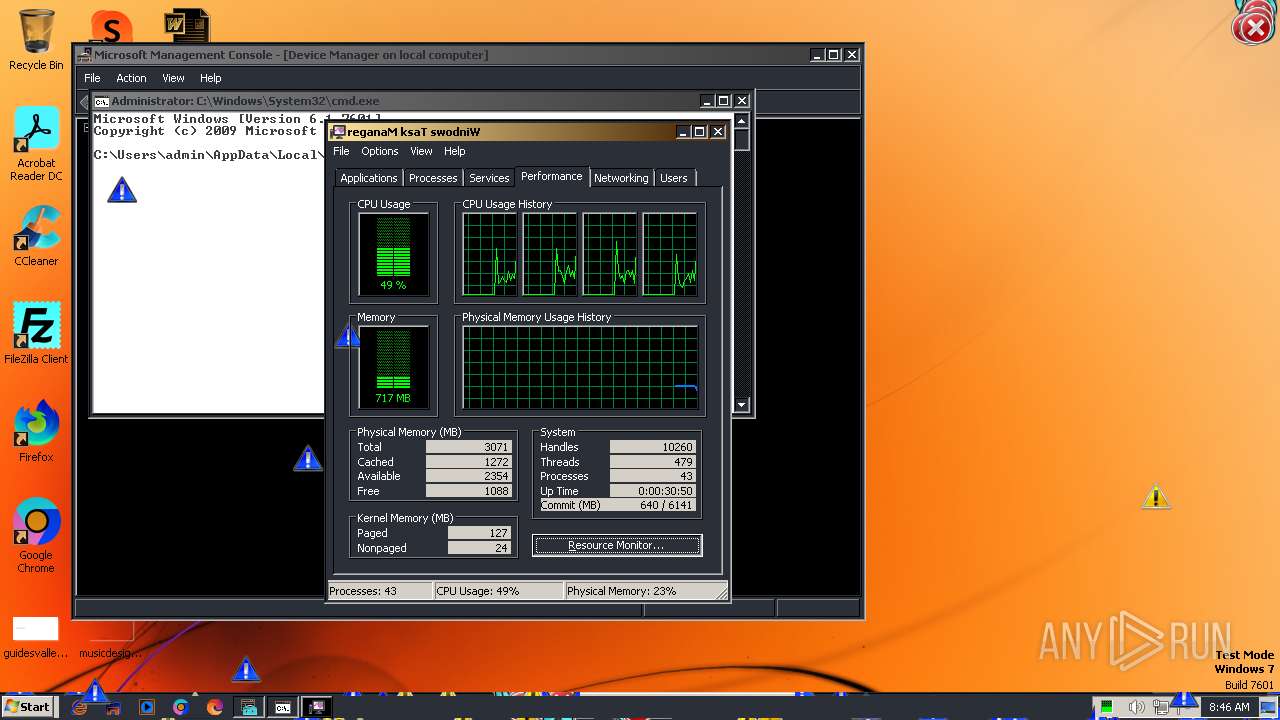Click the red X icon at top right
The width and height of the screenshot is (1280, 720).
(x=1253, y=27)
